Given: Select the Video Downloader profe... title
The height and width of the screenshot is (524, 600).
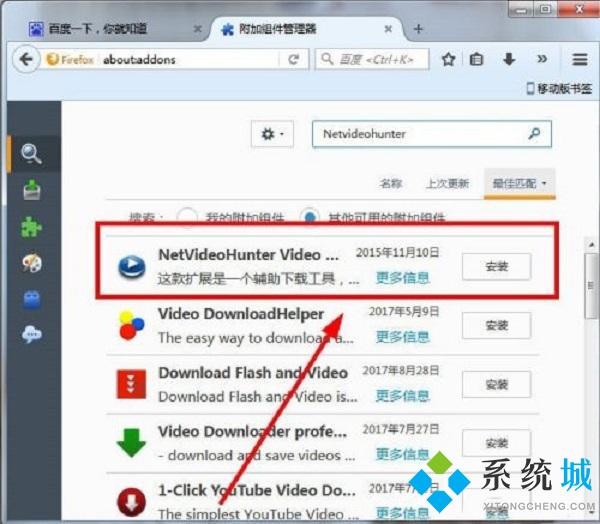Looking at the screenshot, I should 253,432.
